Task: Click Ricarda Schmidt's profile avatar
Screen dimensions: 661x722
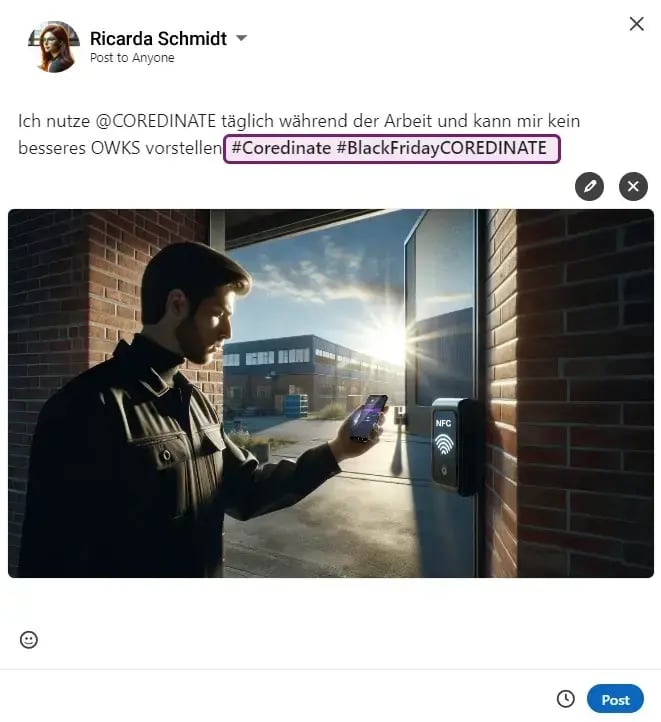Action: tap(55, 46)
